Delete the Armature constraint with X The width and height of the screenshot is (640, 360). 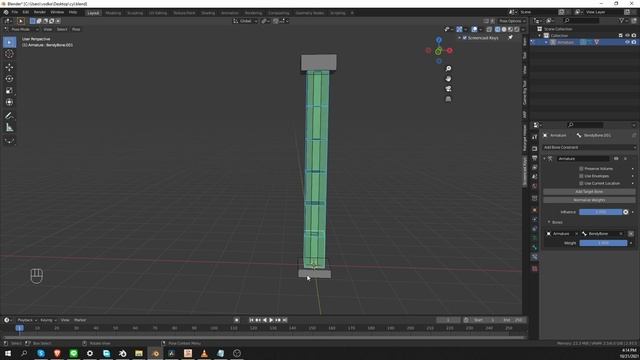pos(625,158)
